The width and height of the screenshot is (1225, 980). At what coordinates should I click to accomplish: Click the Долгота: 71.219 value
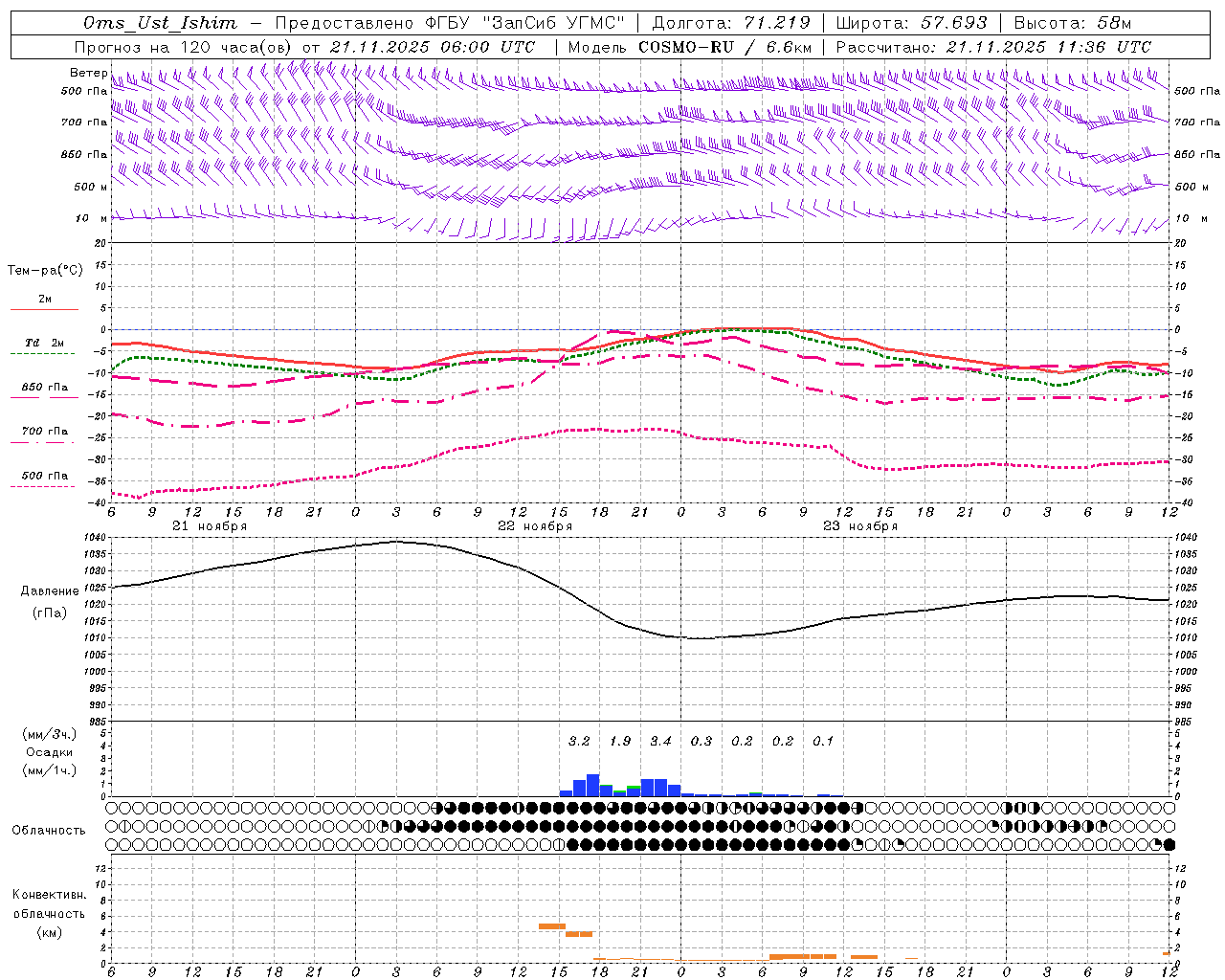731,23
